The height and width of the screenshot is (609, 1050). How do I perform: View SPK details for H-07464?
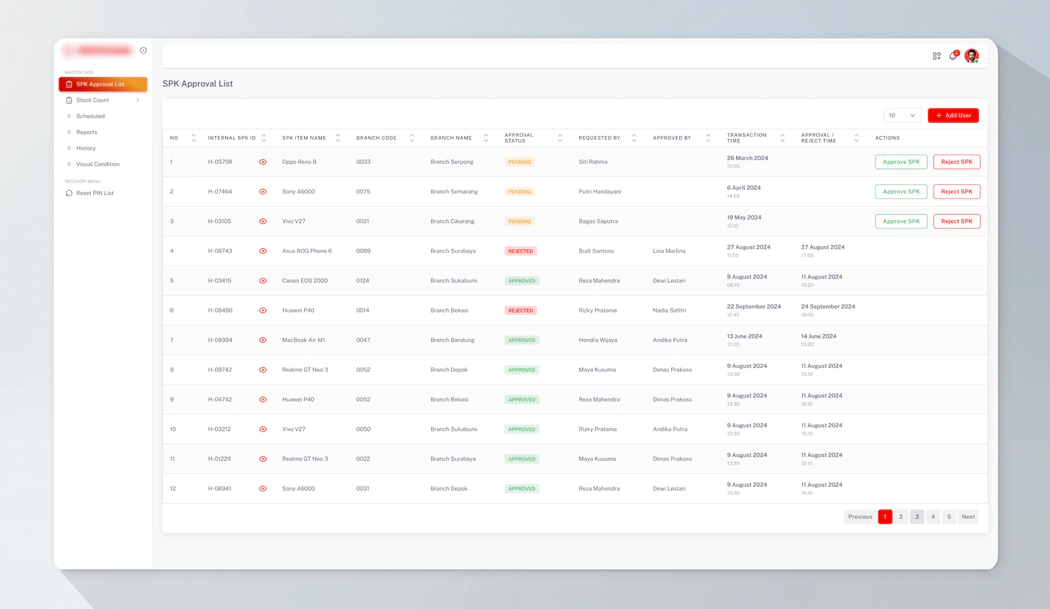(x=262, y=192)
